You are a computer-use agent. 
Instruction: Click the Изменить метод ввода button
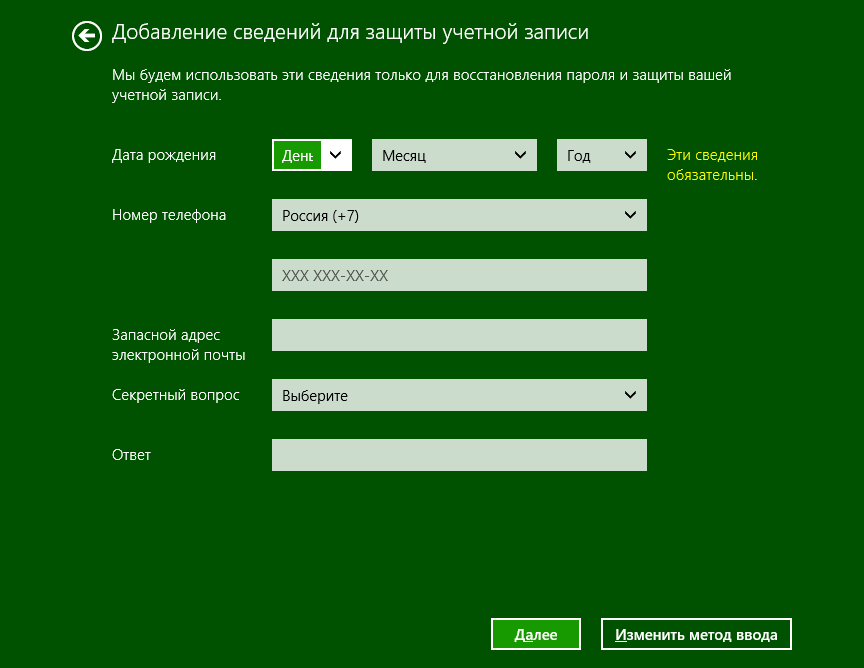tap(696, 634)
